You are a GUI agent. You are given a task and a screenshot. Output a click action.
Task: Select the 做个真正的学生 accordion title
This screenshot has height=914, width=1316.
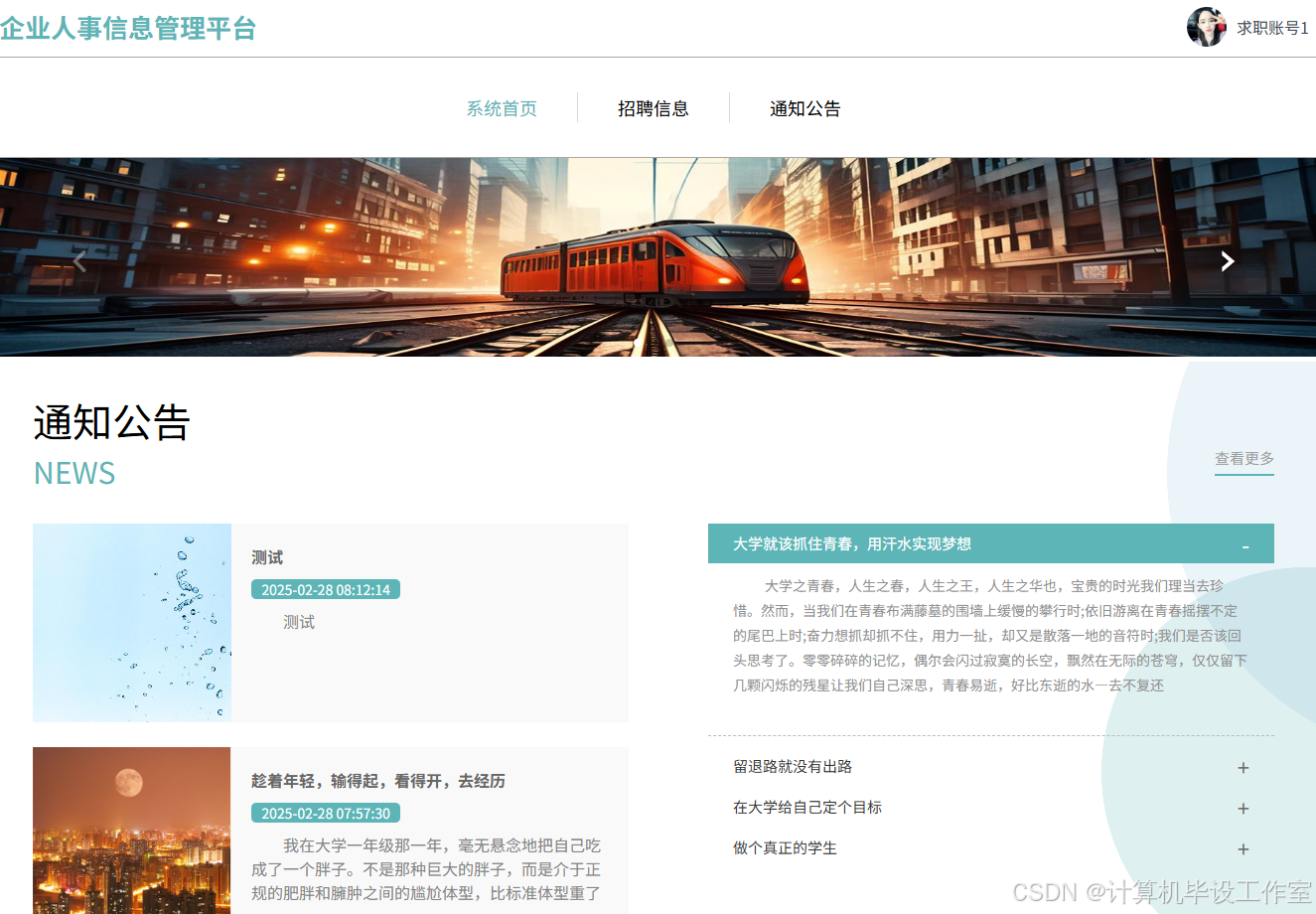tap(785, 847)
